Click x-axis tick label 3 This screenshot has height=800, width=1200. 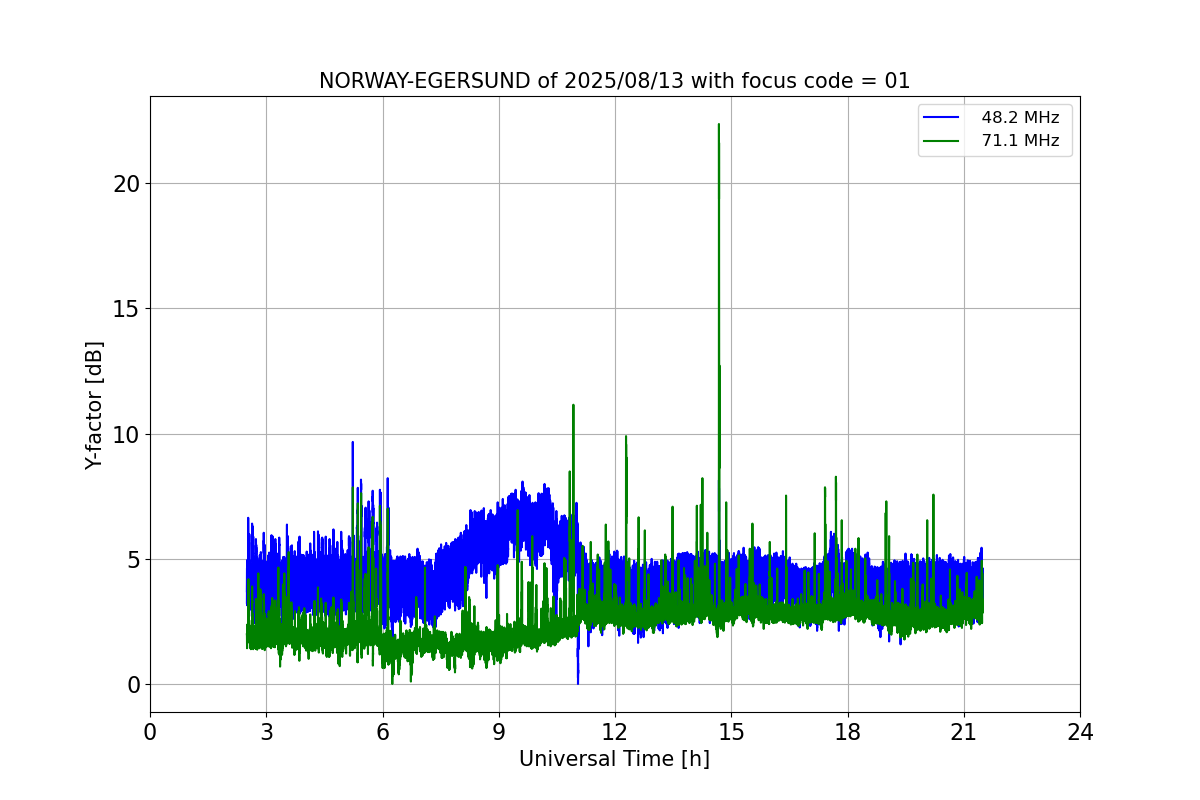[266, 732]
